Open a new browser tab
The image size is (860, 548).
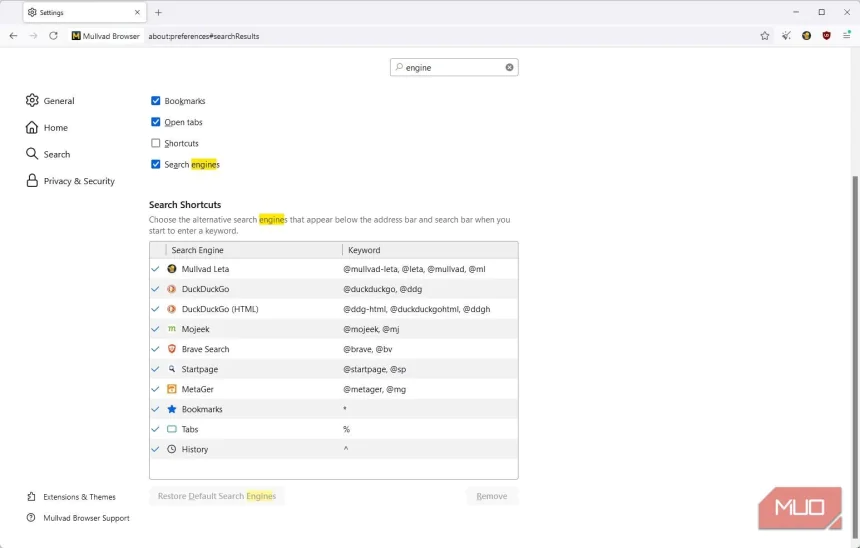click(x=158, y=12)
